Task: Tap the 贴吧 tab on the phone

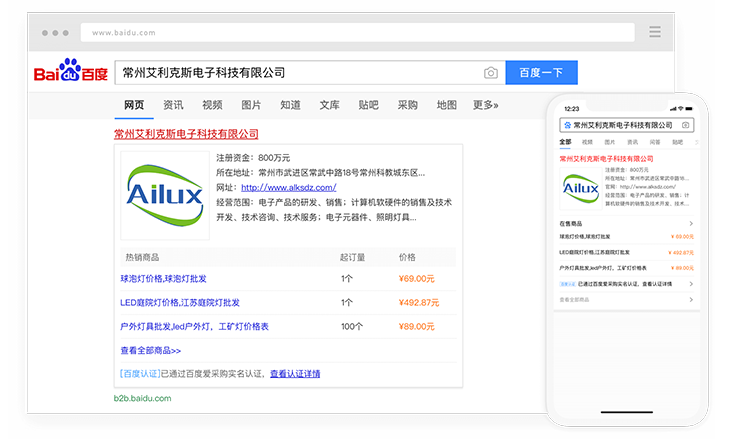Action: (x=677, y=142)
